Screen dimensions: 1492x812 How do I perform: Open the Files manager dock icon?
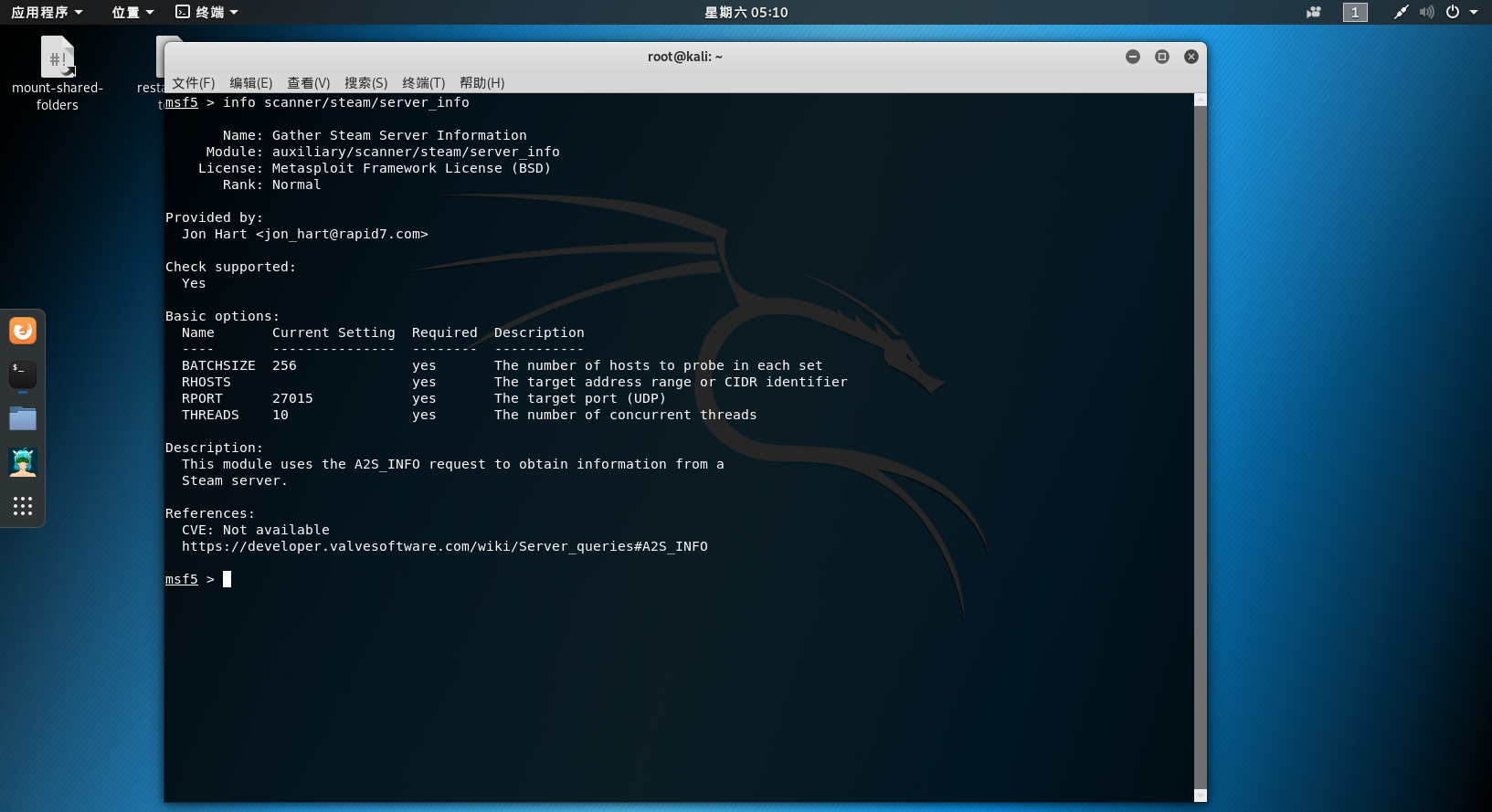pyautogui.click(x=23, y=418)
